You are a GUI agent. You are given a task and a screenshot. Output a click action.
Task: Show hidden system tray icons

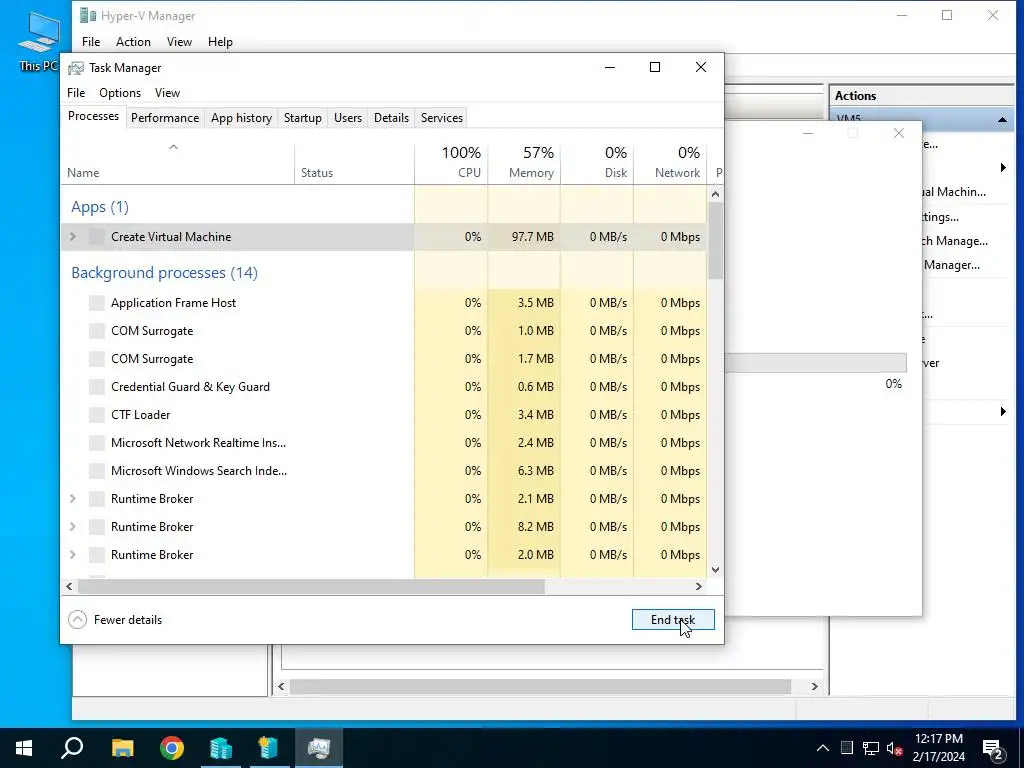tap(823, 748)
